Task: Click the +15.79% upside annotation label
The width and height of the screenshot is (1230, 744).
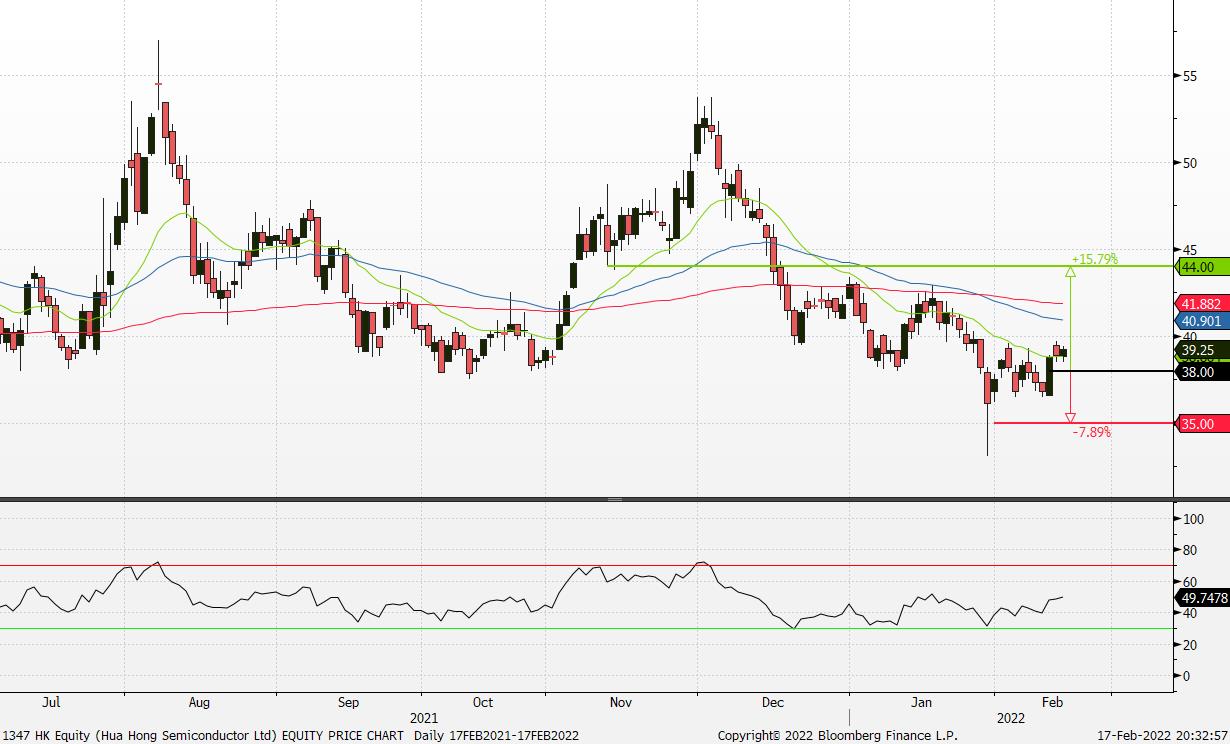Action: 1094,259
